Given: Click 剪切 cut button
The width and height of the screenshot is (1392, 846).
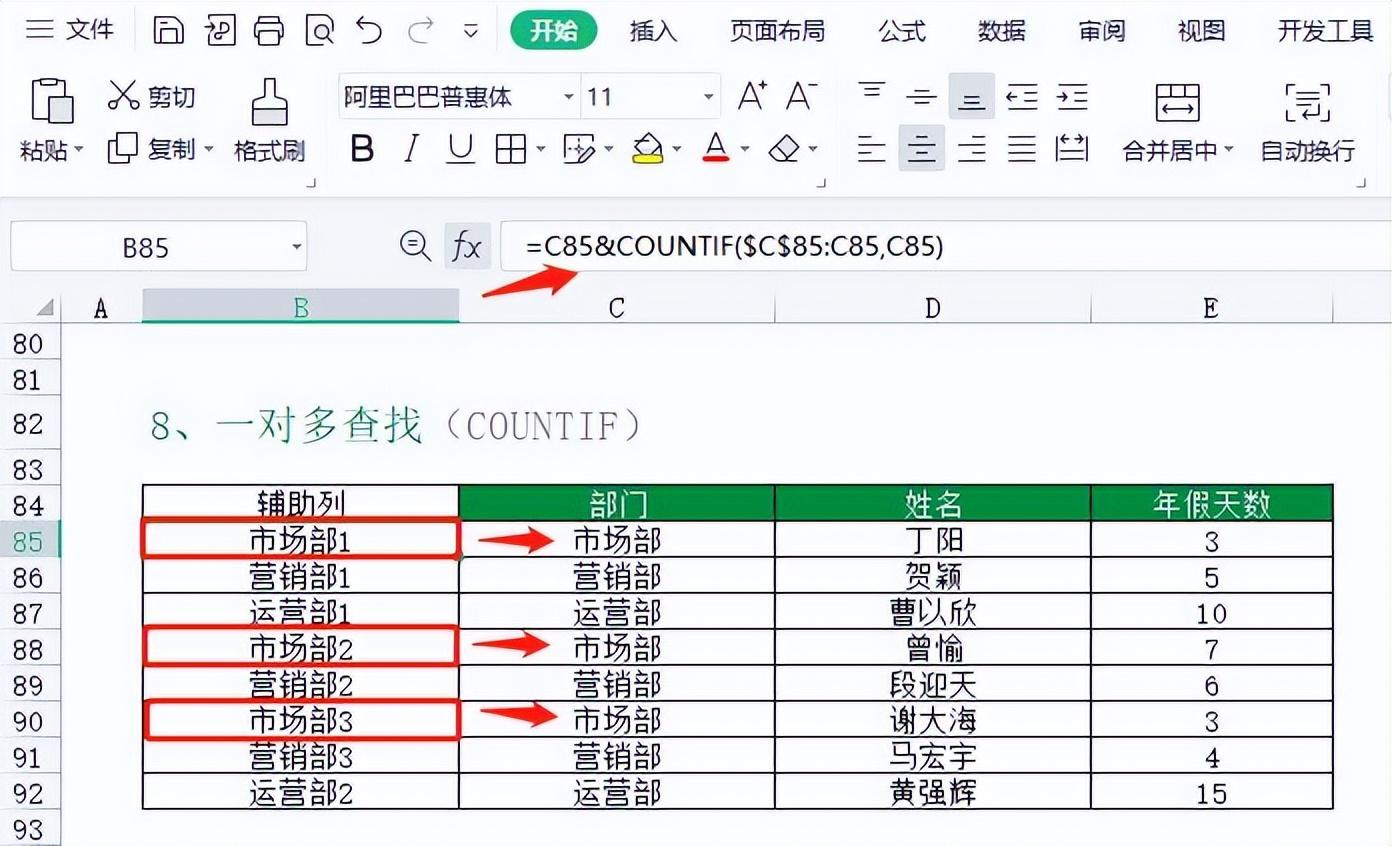Looking at the screenshot, I should (x=151, y=97).
